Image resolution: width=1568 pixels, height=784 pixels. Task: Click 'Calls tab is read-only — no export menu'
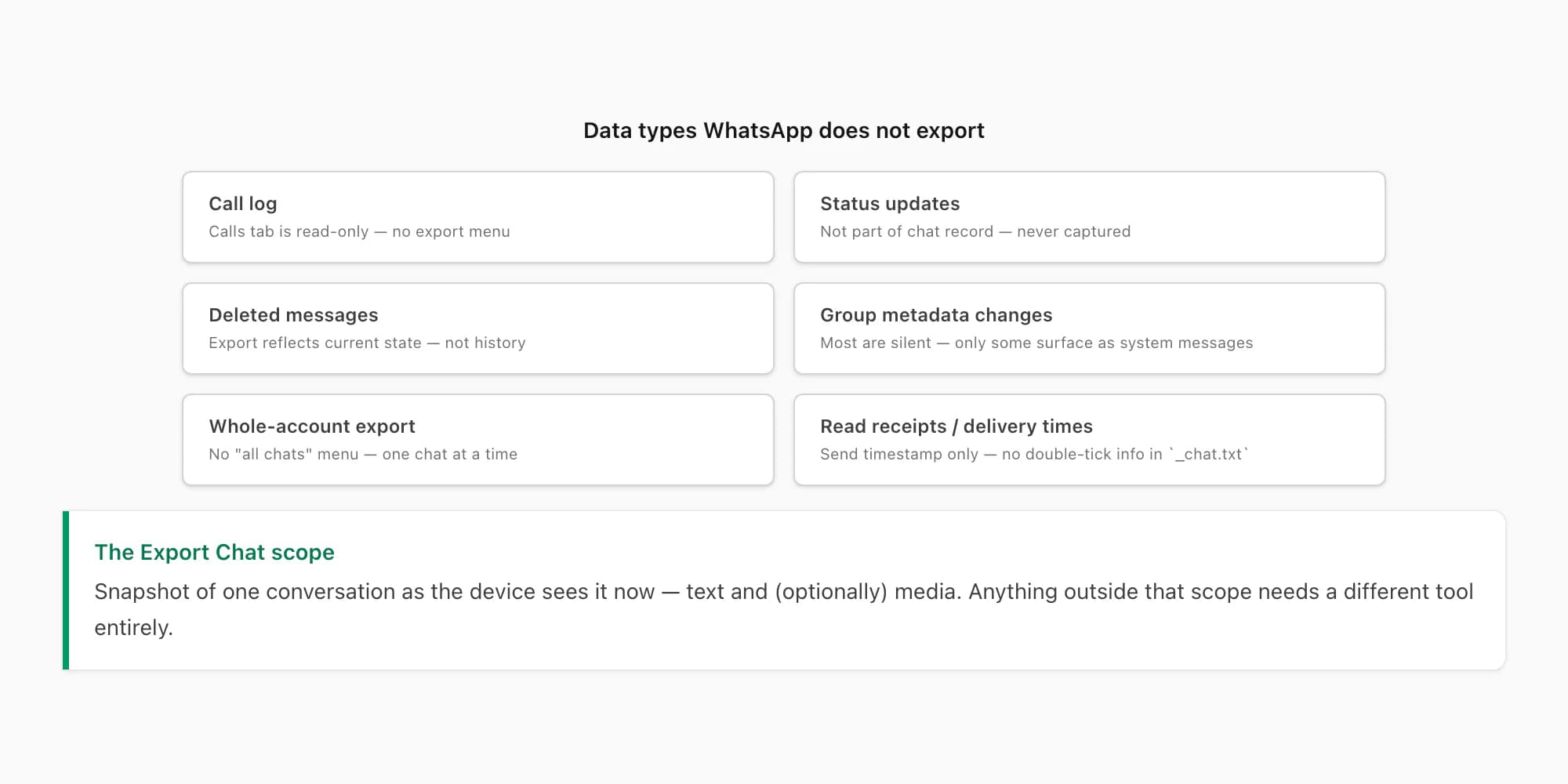[359, 231]
